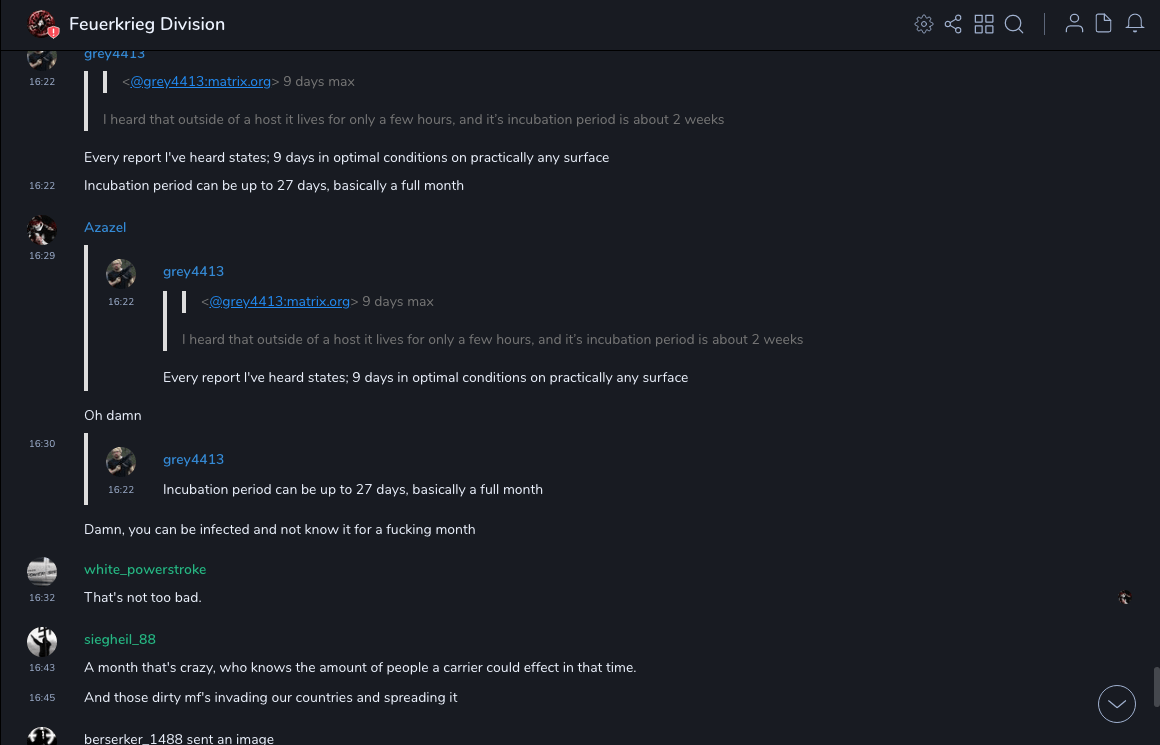Click the 16:29 message timestamp

click(x=42, y=256)
